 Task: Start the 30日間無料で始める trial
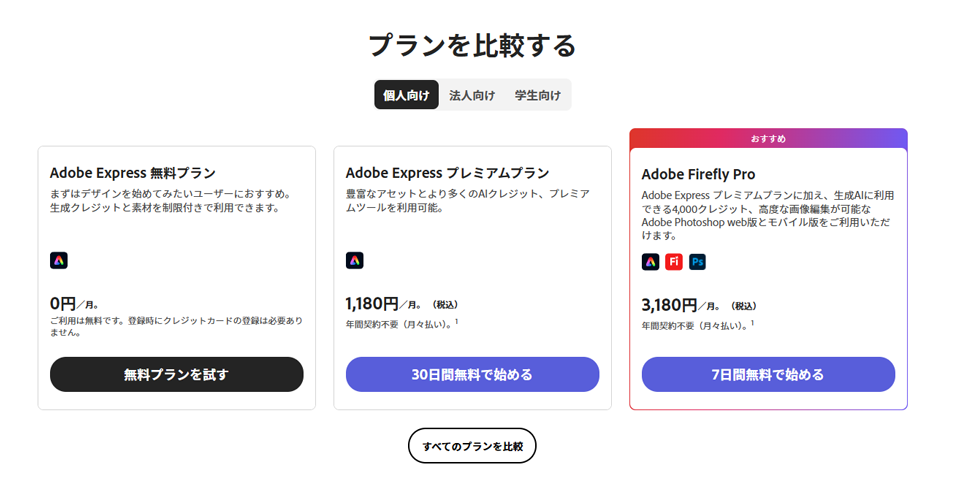[x=472, y=374]
